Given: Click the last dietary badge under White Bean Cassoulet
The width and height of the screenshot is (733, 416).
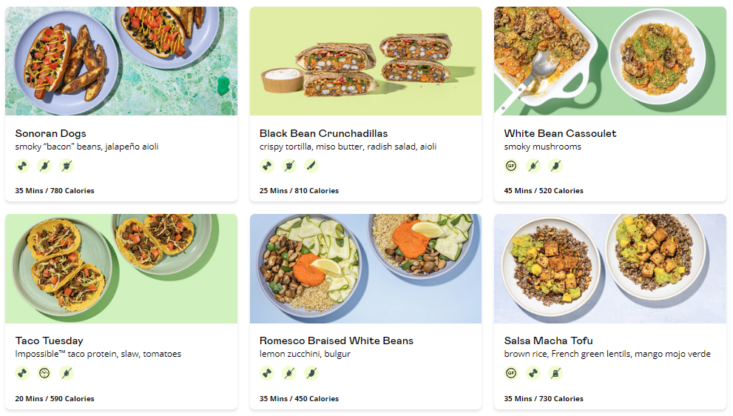Looking at the screenshot, I should pyautogui.click(x=555, y=166).
